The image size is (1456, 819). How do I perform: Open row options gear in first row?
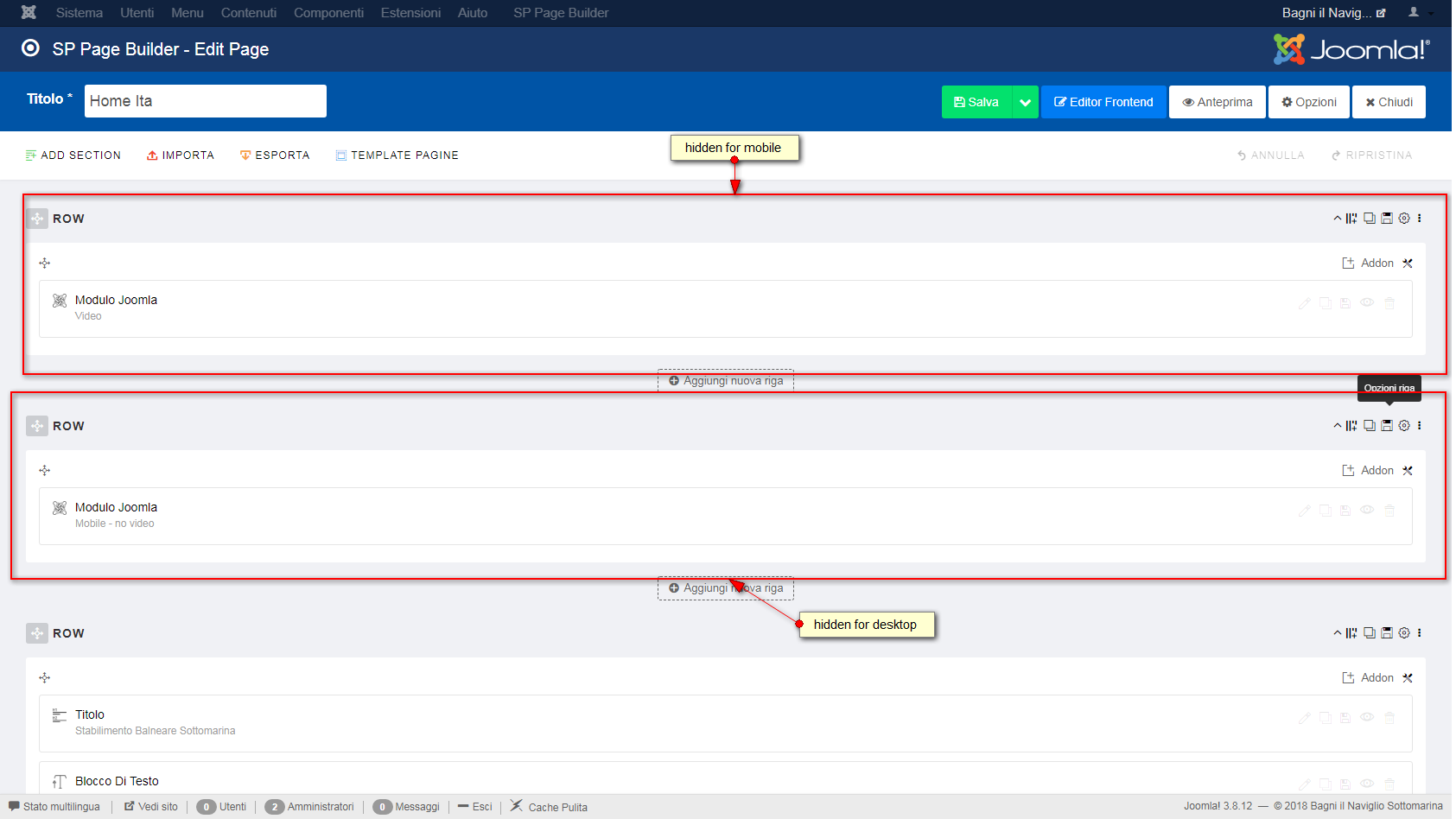point(1404,219)
